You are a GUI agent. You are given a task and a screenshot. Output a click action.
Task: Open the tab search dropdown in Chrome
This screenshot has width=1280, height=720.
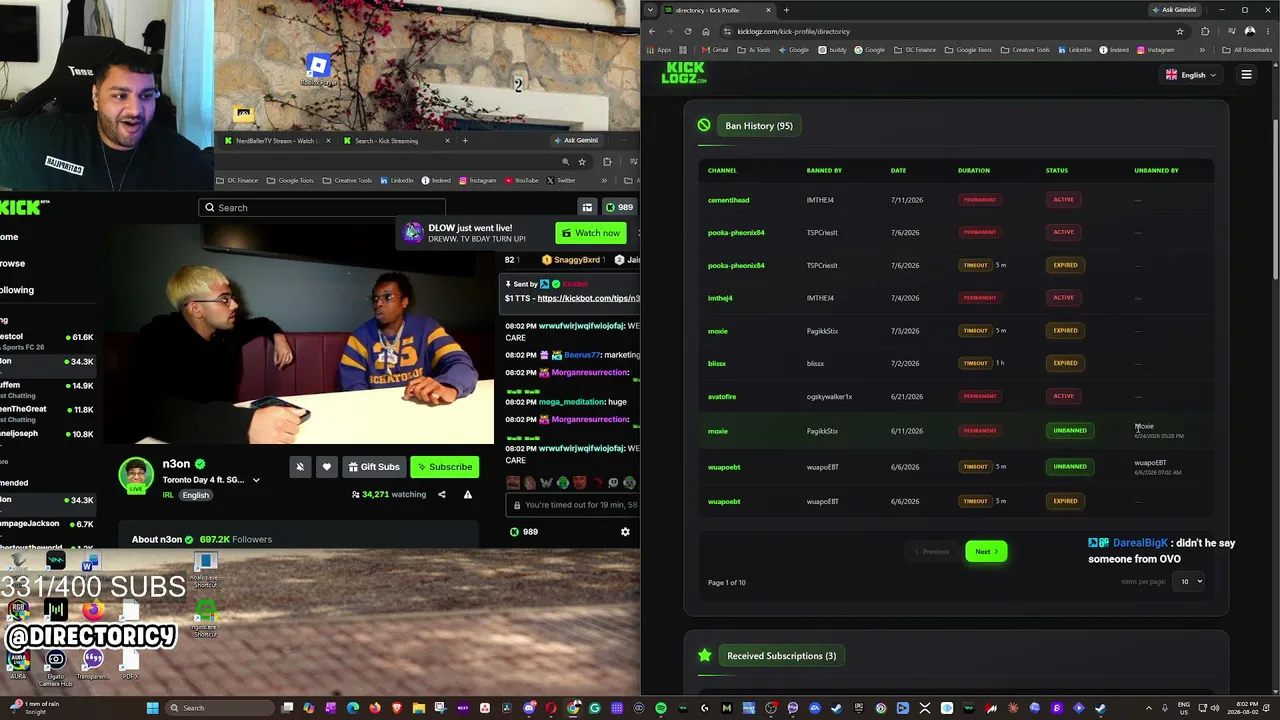651,10
